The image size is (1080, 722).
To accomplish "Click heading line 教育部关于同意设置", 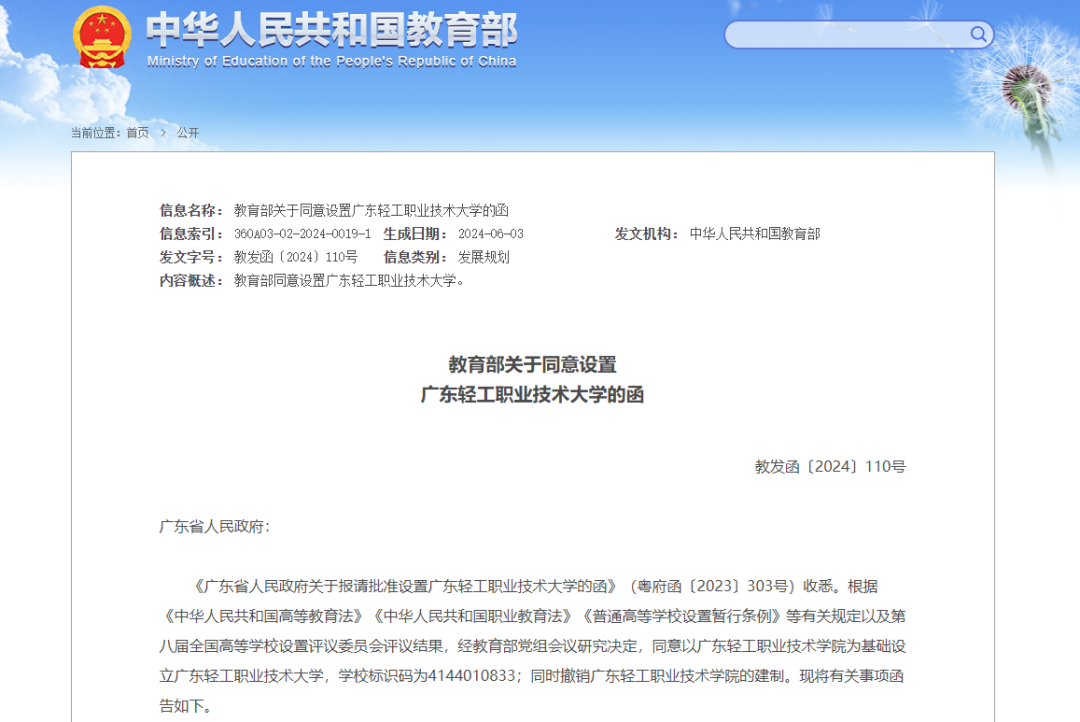I will click(x=532, y=364).
